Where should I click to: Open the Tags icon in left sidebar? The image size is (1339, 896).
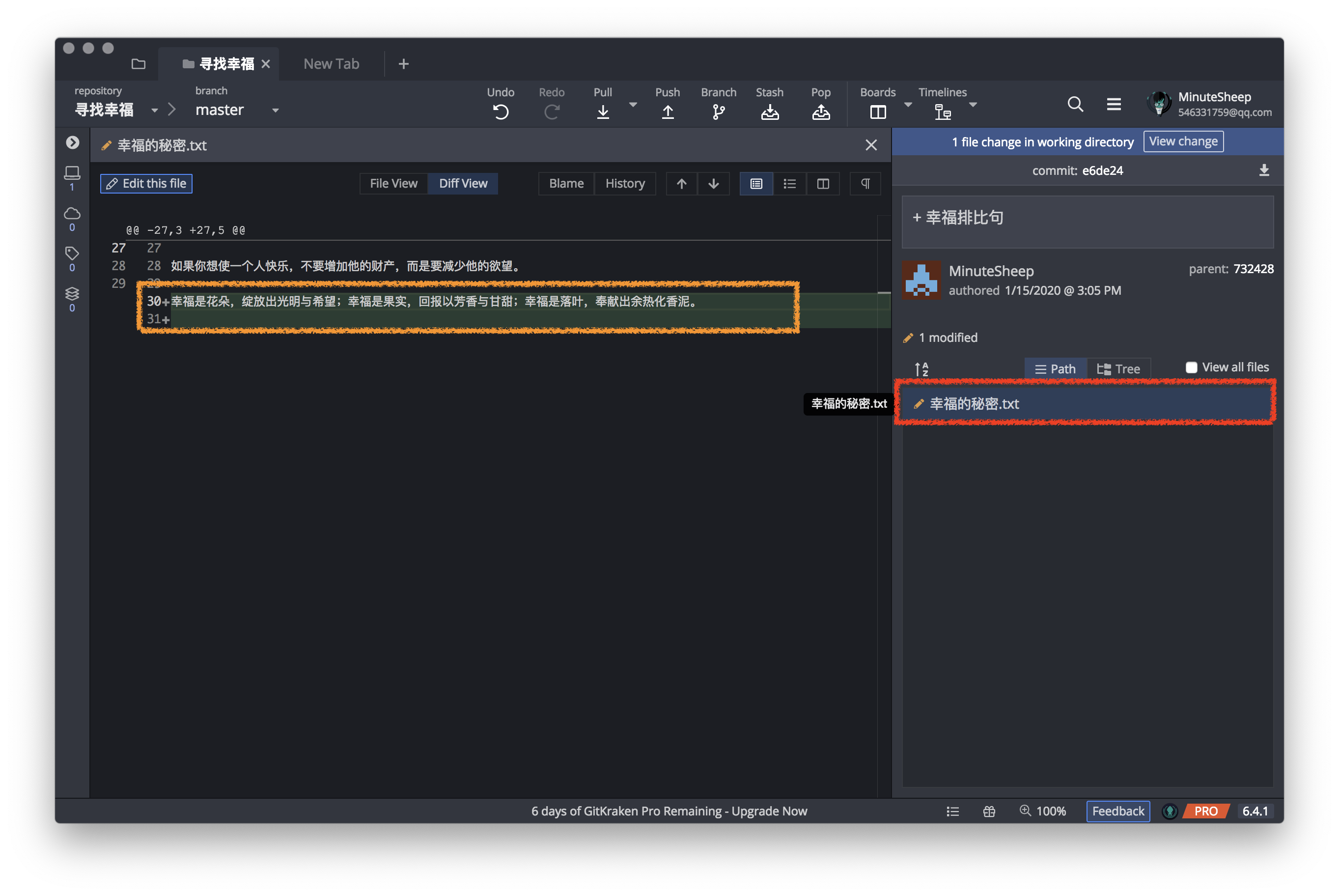point(72,253)
